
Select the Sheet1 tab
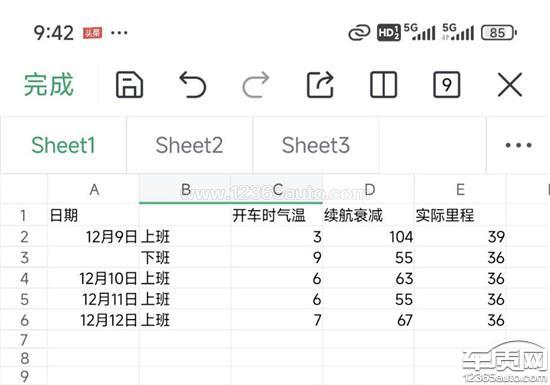point(63,145)
